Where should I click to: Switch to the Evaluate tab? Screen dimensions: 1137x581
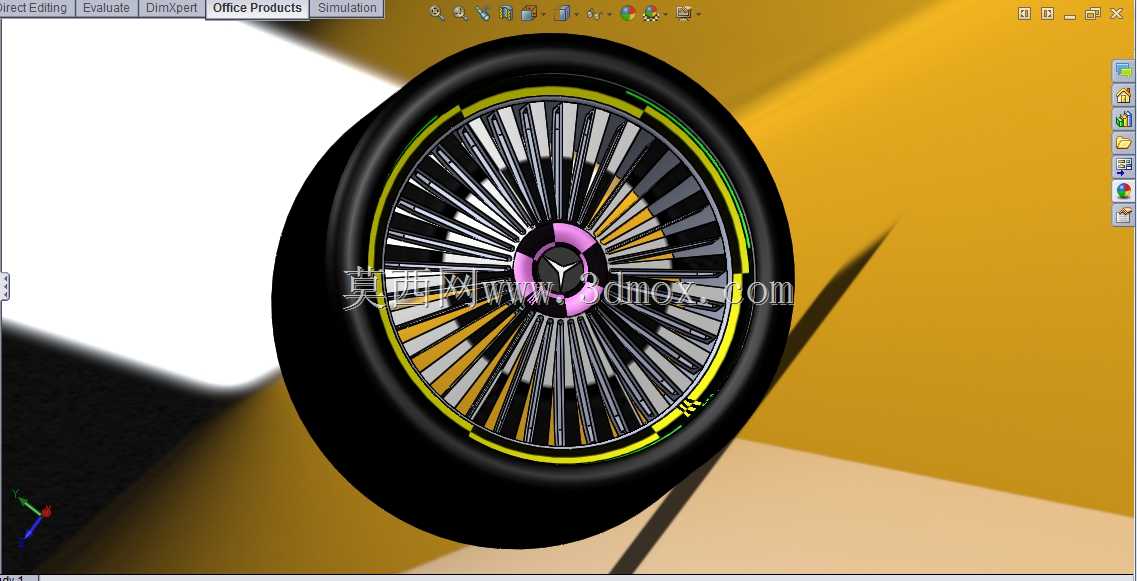[106, 9]
